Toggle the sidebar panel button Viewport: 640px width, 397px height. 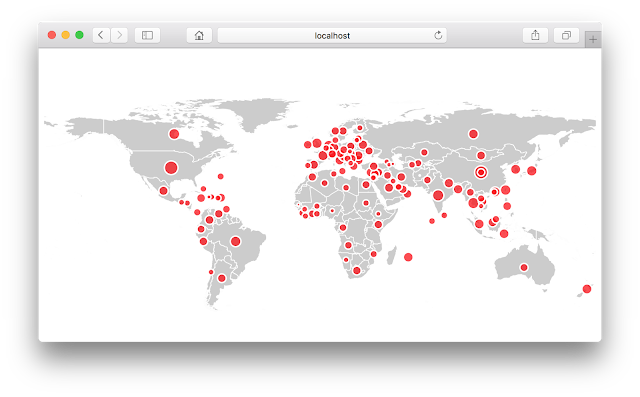pyautogui.click(x=147, y=35)
